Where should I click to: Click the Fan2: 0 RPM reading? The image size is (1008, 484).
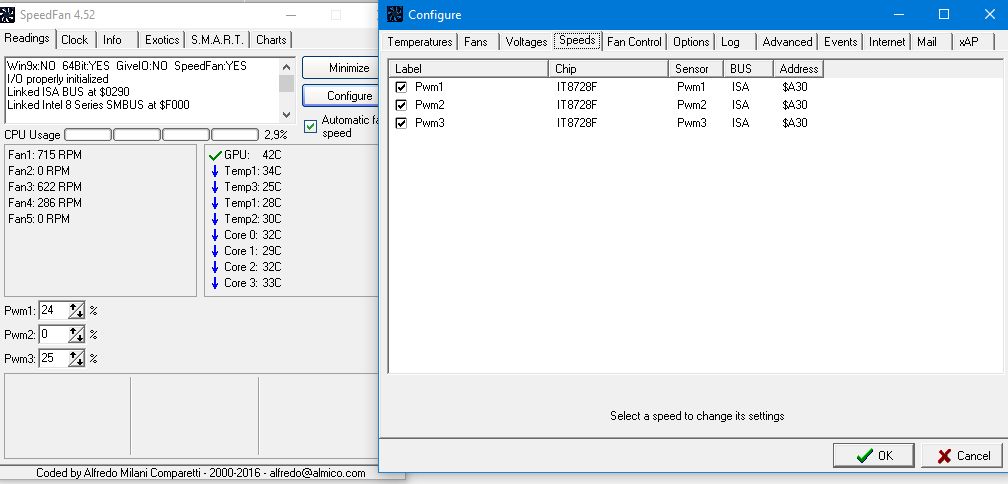coord(39,171)
